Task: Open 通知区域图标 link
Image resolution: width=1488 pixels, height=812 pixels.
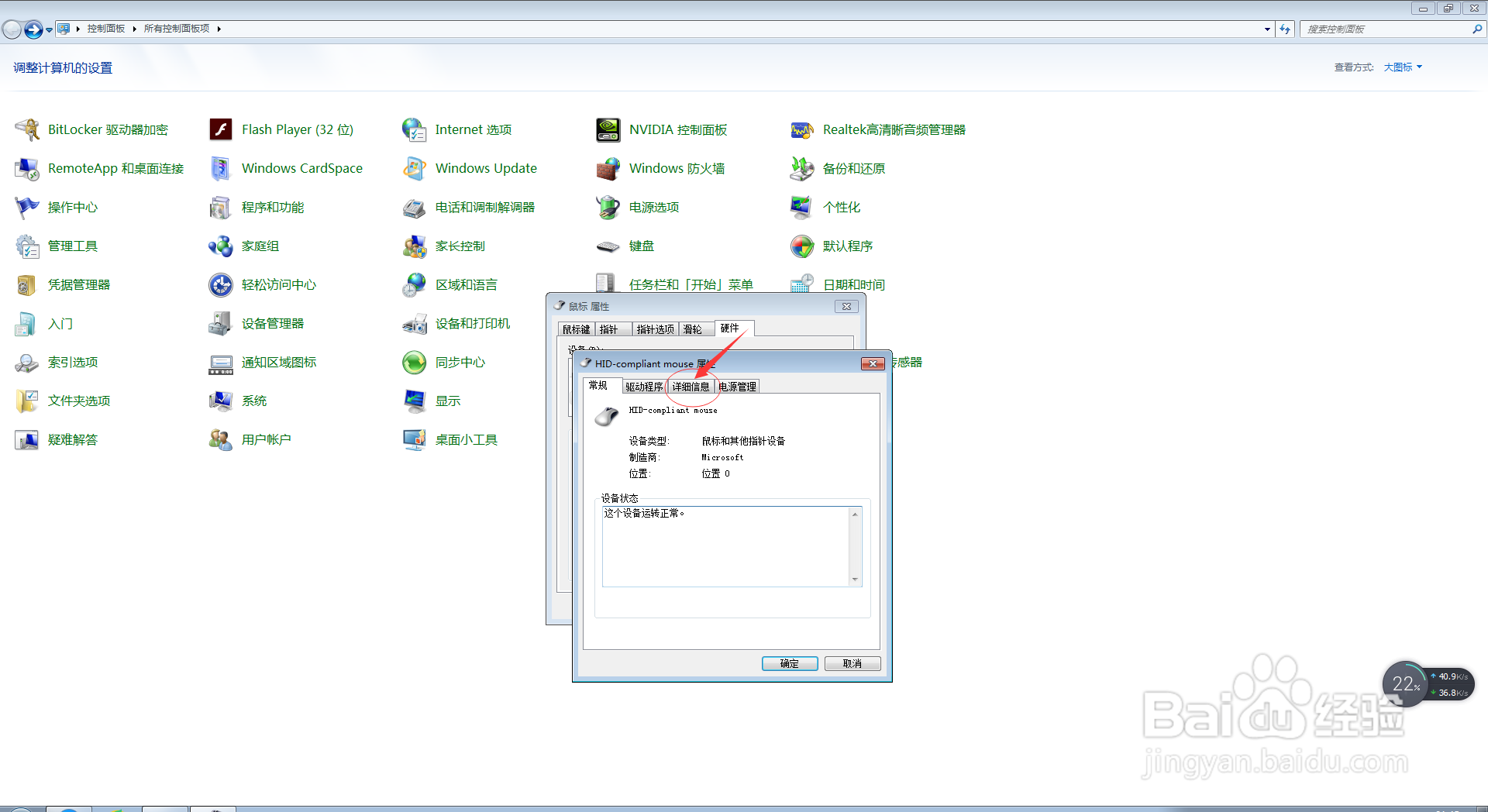Action: tap(279, 362)
